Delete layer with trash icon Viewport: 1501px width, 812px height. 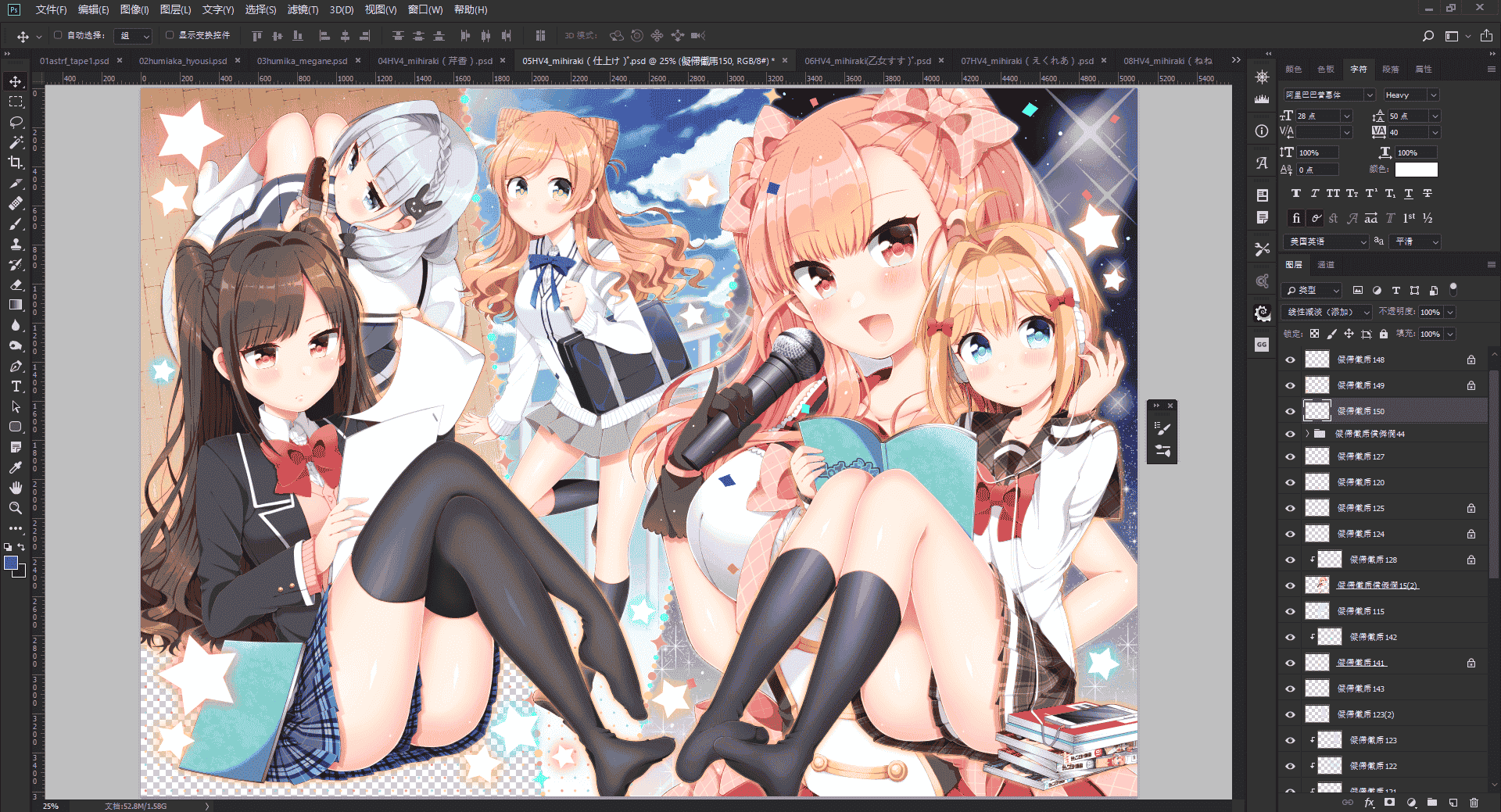pos(1474,803)
